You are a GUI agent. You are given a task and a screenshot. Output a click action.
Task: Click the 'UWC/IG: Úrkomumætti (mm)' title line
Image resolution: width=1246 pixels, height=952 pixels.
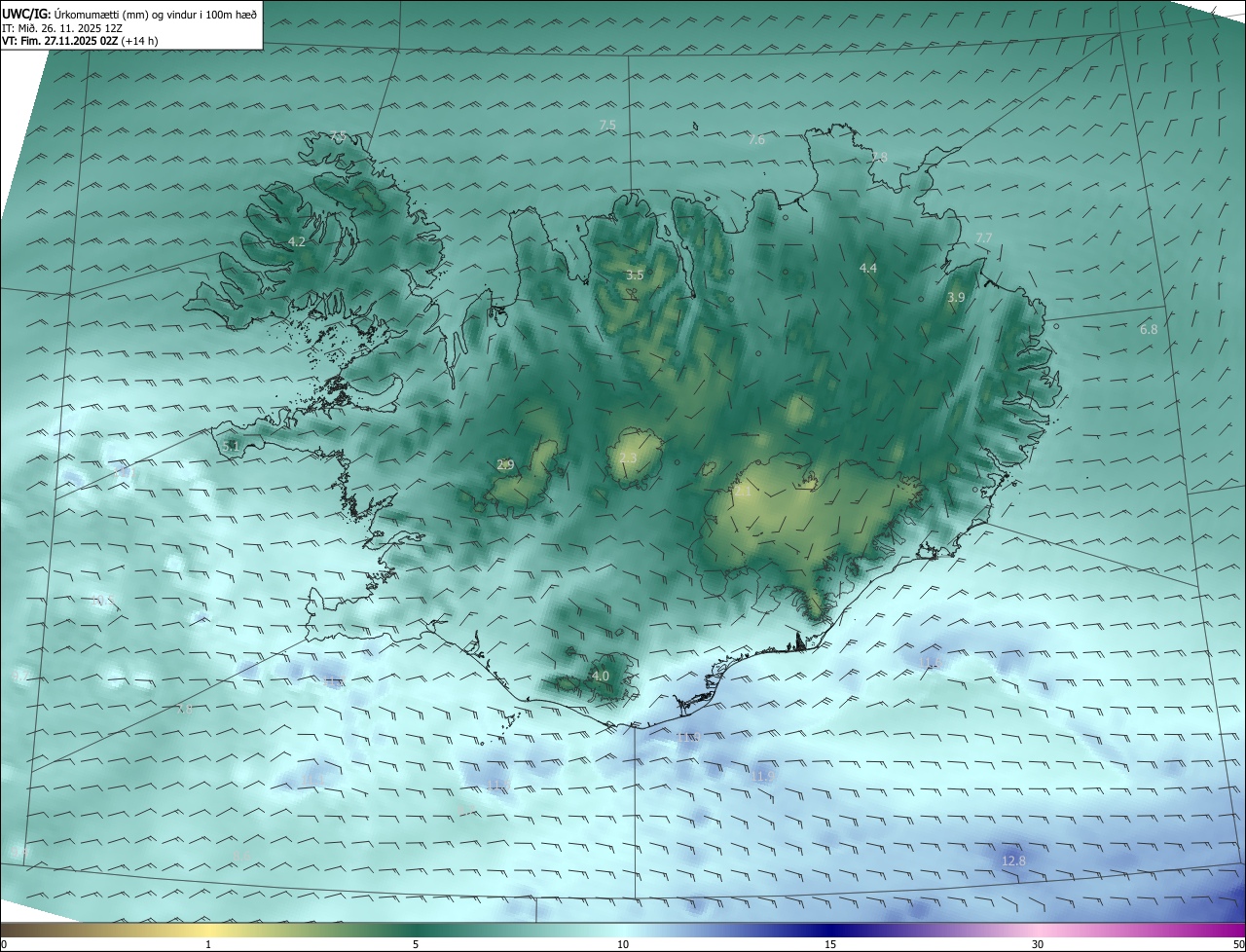(x=129, y=14)
